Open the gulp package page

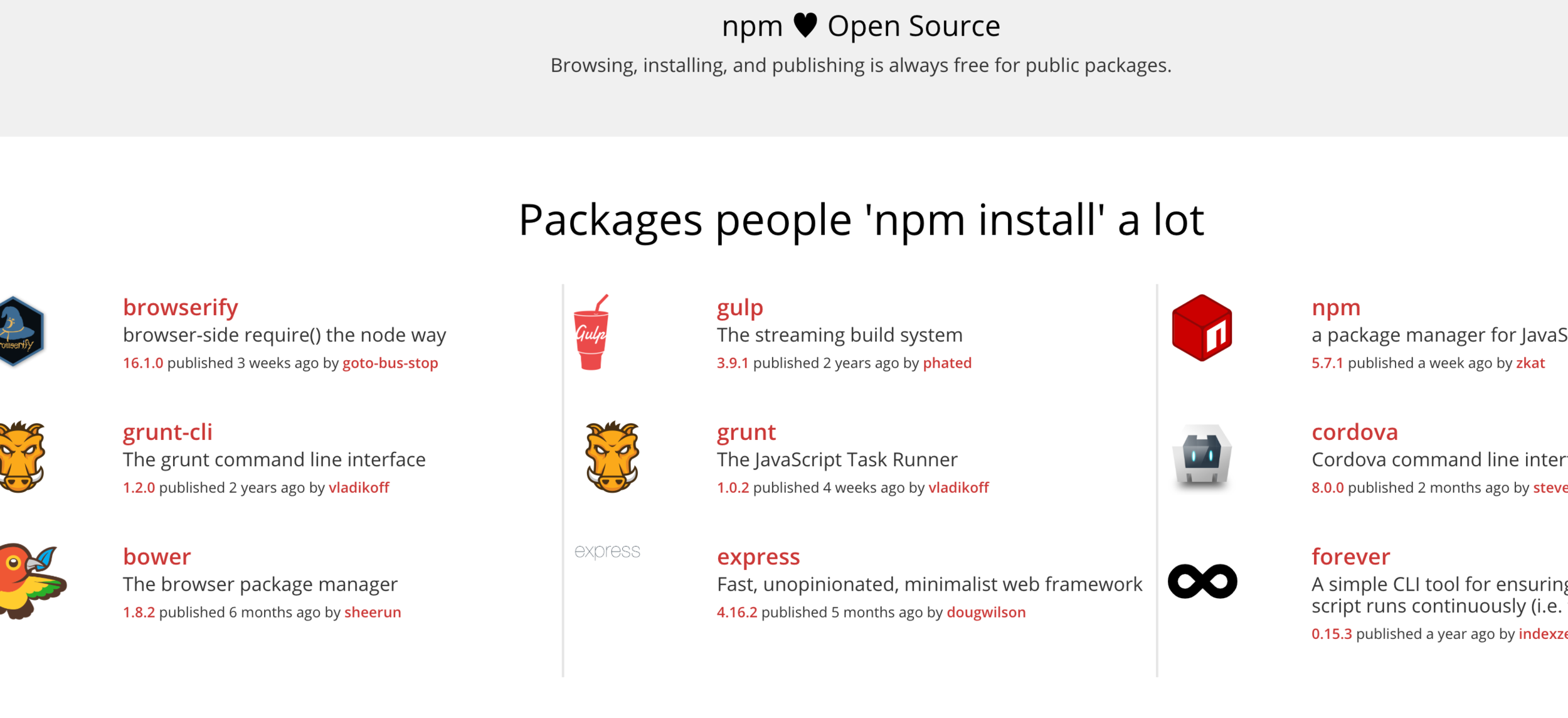click(739, 308)
